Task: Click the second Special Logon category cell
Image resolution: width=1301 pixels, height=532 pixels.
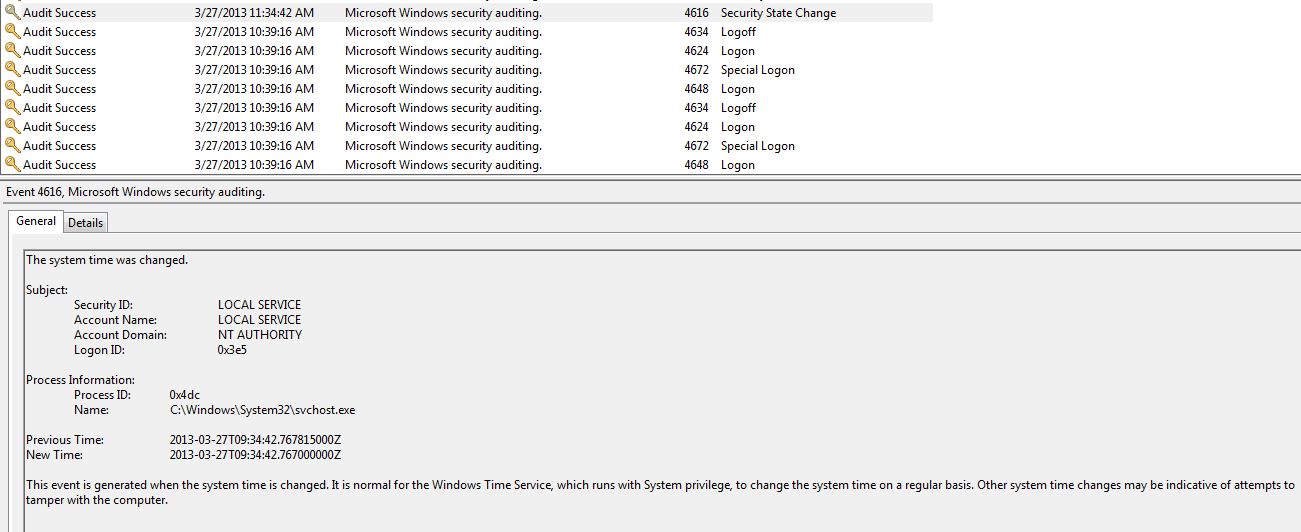Action: [758, 146]
